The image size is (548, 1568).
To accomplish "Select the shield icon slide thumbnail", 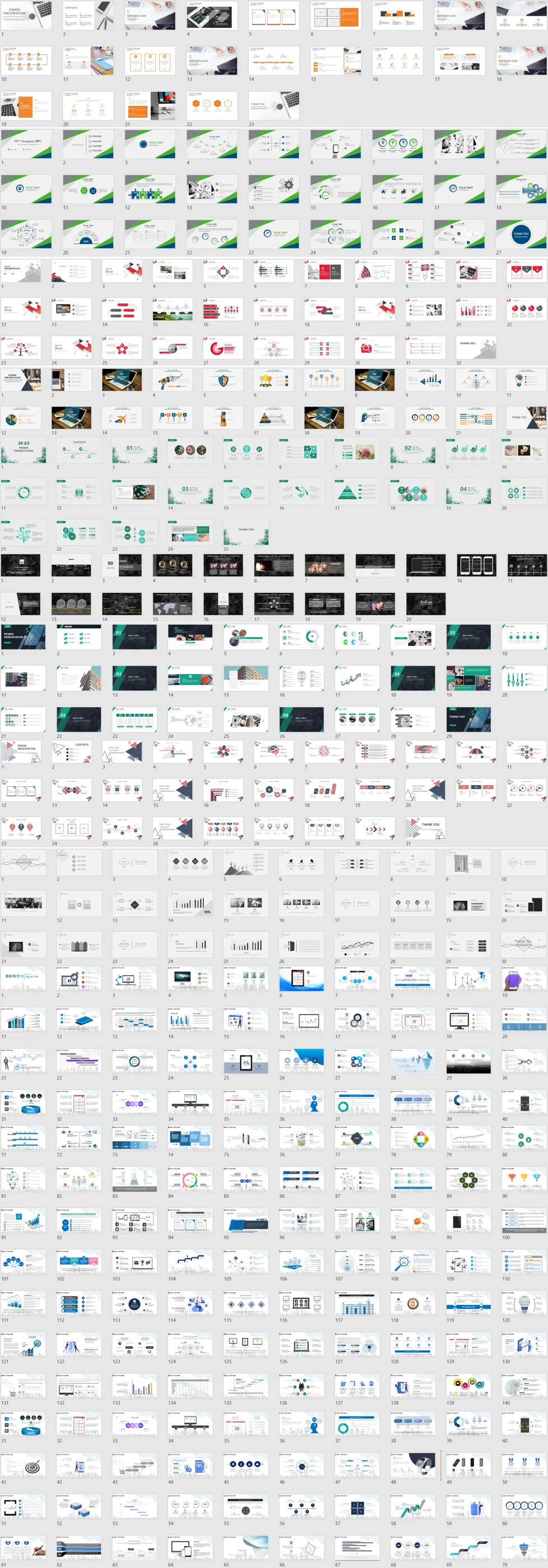I will [x=223, y=380].
